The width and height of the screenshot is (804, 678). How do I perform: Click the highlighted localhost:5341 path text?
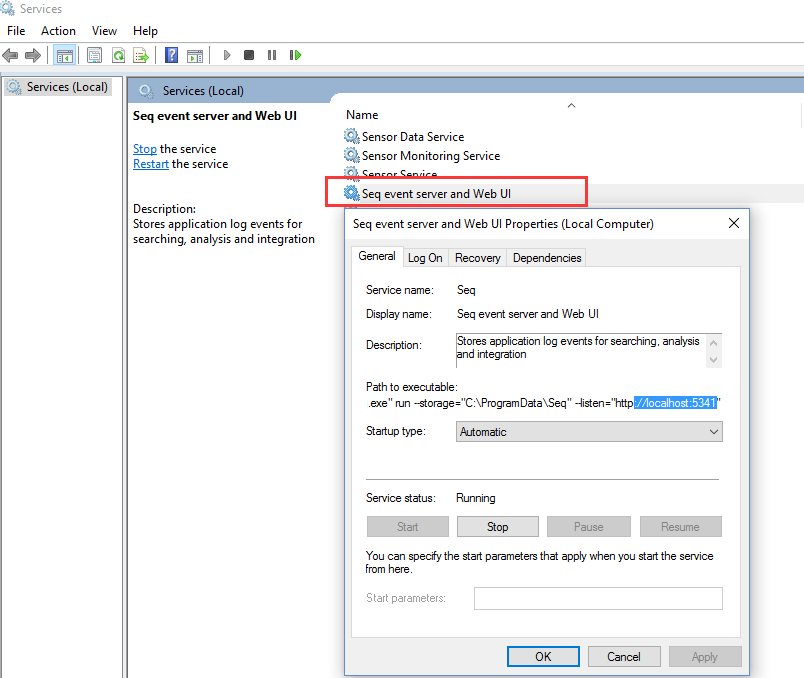[x=675, y=403]
